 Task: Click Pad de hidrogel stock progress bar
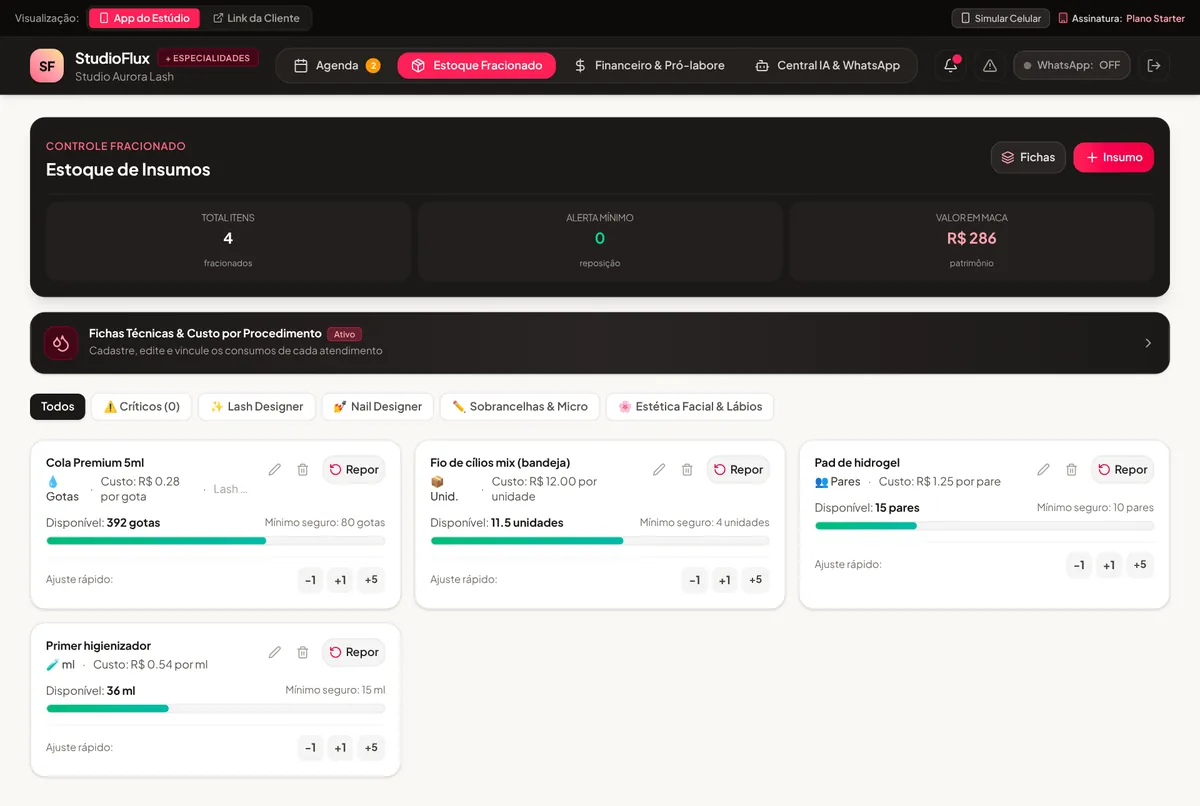(x=984, y=526)
